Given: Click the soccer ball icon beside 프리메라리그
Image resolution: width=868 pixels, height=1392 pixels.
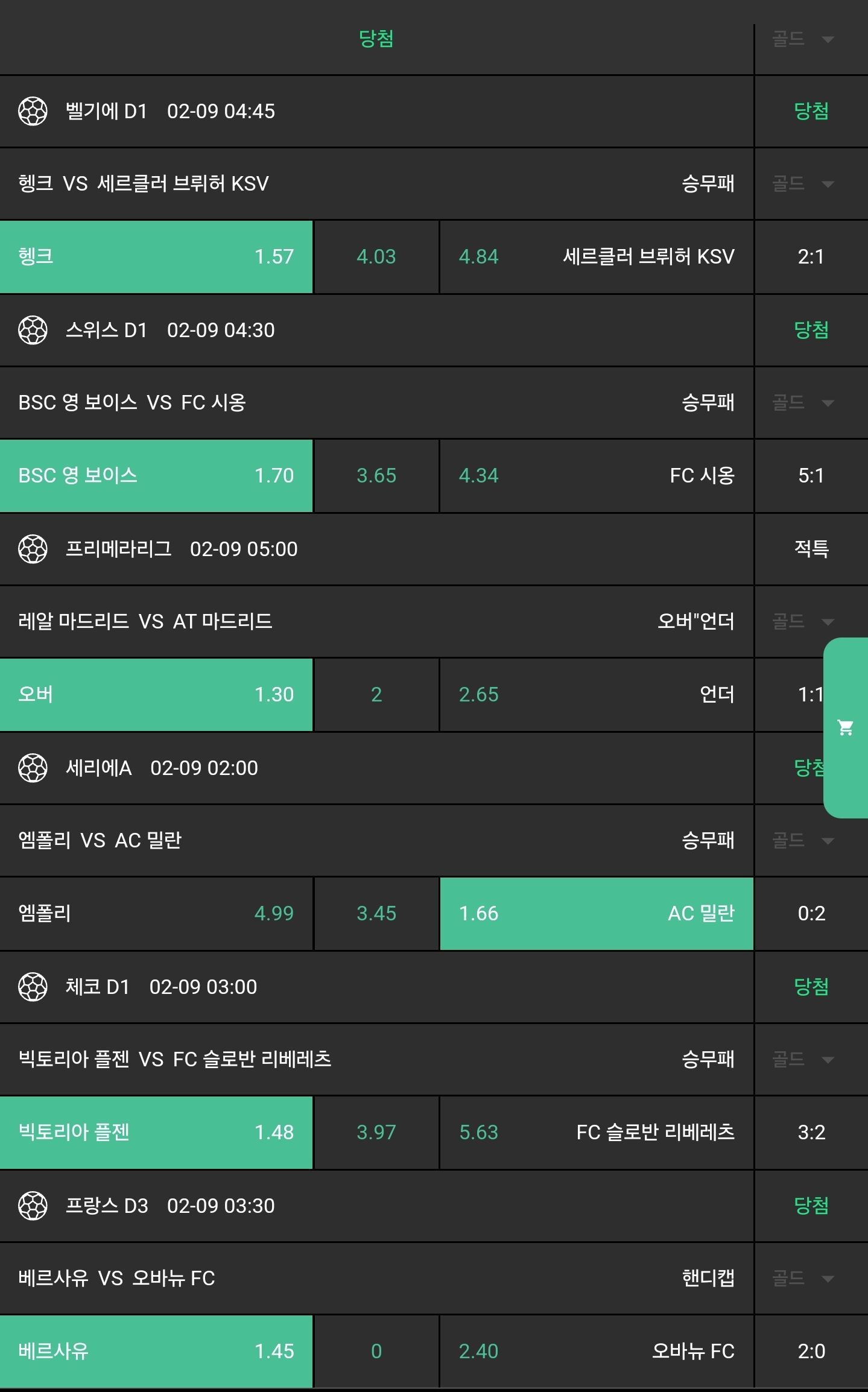Looking at the screenshot, I should (x=33, y=549).
